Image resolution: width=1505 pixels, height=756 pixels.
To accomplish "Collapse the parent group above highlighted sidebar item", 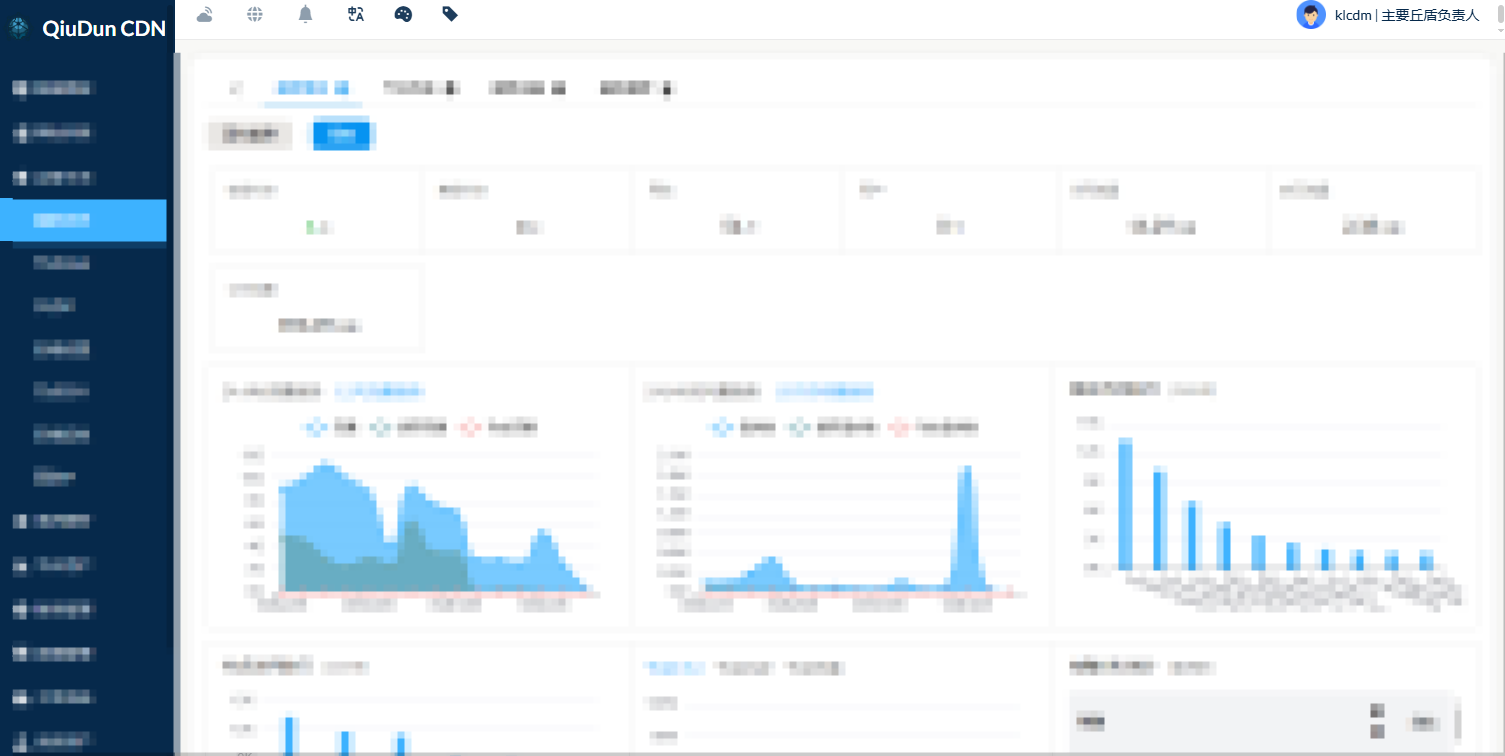I will 55,178.
